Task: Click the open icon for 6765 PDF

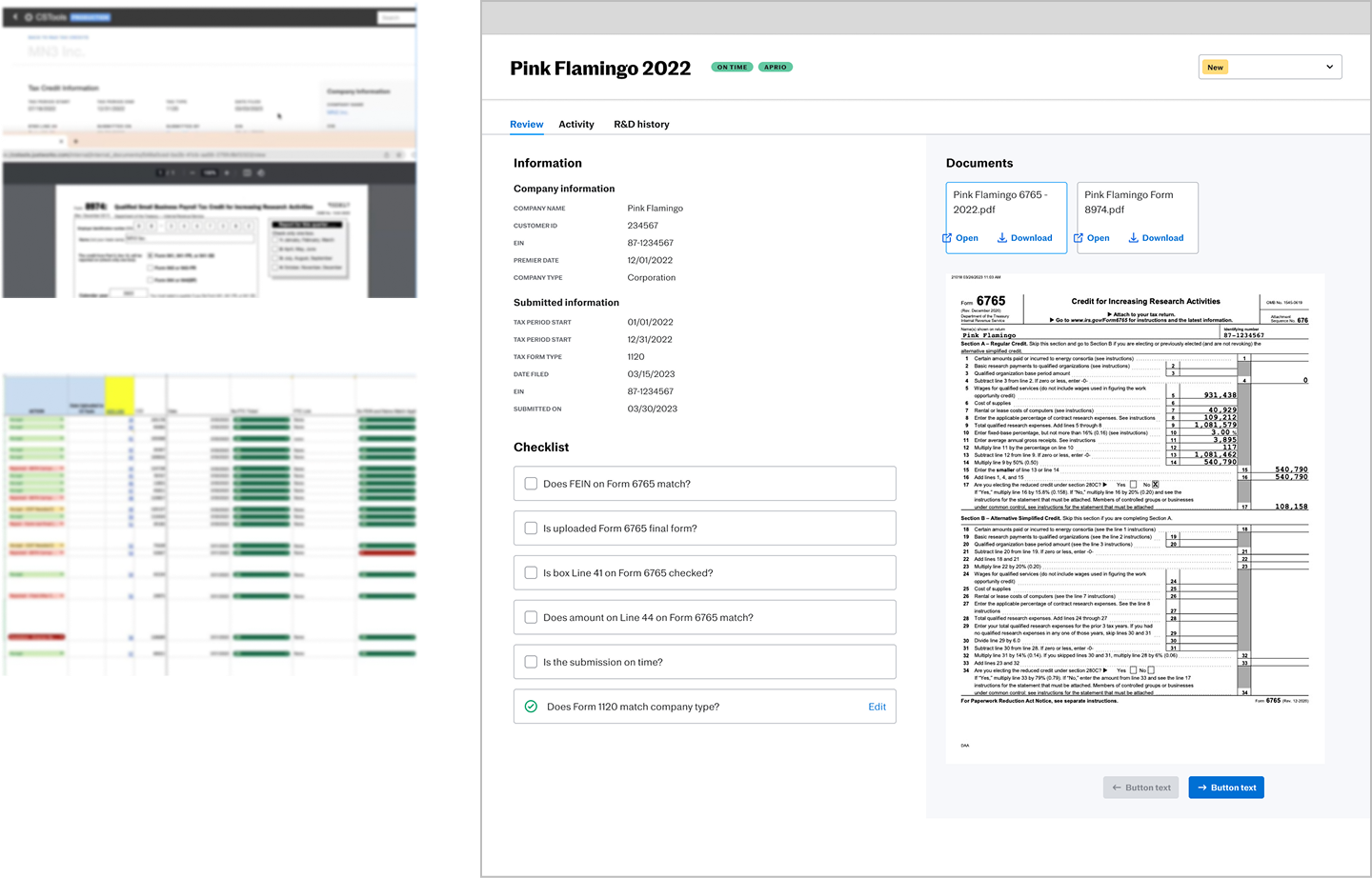Action: click(x=947, y=238)
